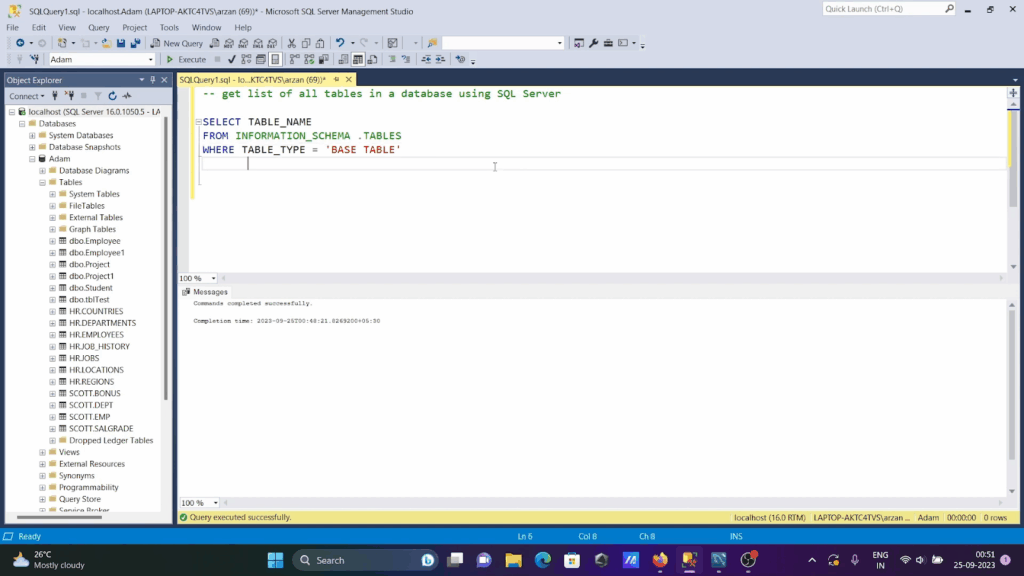The height and width of the screenshot is (576, 1024).
Task: Open the Object Explorer window options arrow
Action: (142, 80)
